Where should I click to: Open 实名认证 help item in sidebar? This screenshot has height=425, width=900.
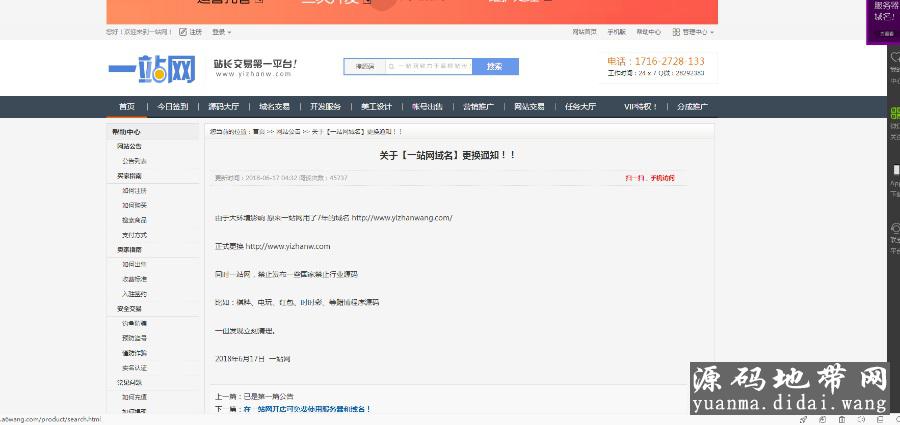[134, 368]
